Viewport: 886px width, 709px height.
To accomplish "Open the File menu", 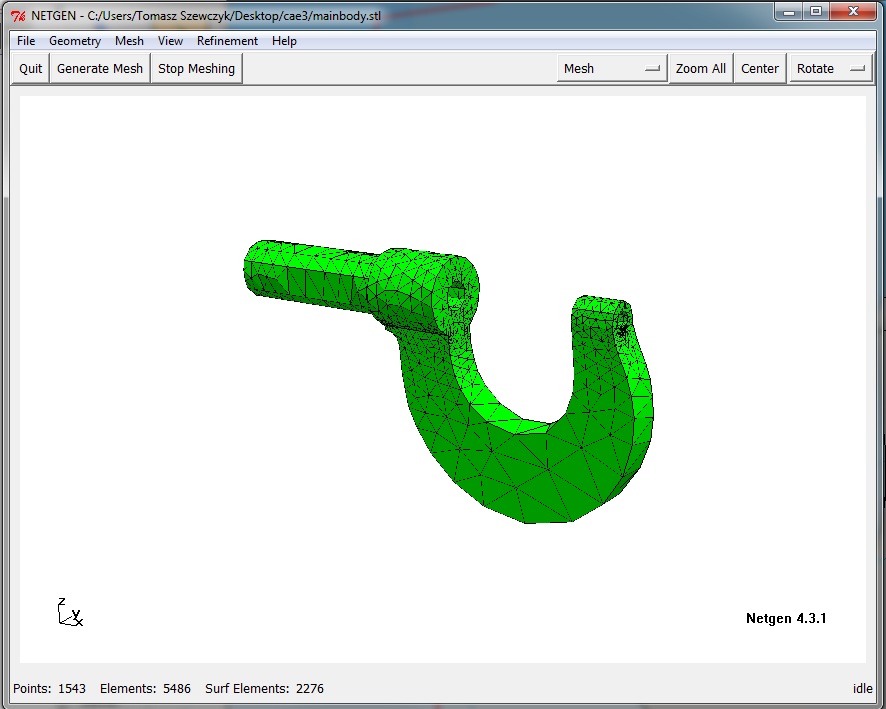I will click(26, 41).
